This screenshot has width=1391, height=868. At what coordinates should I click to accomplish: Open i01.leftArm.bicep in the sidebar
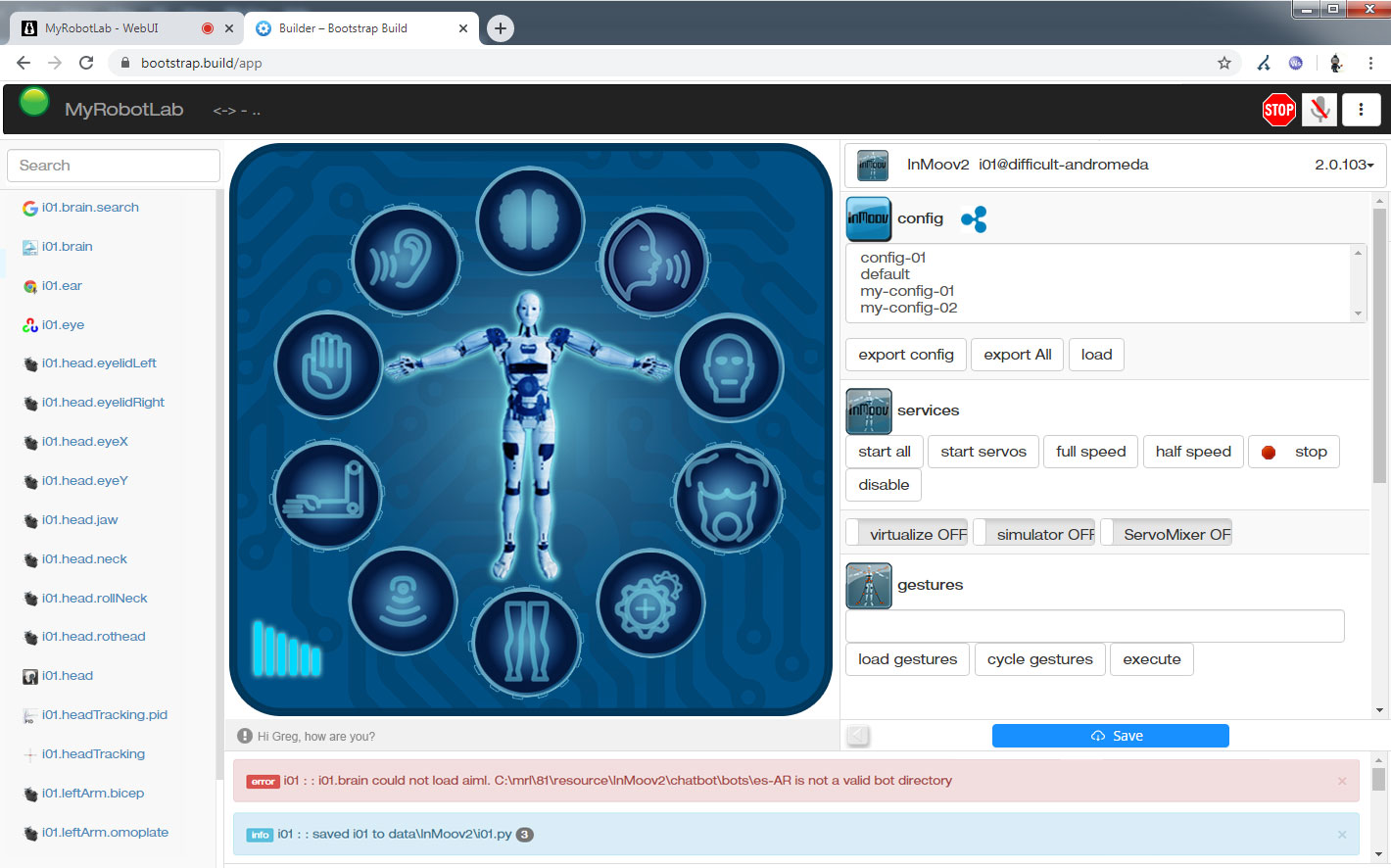(93, 794)
